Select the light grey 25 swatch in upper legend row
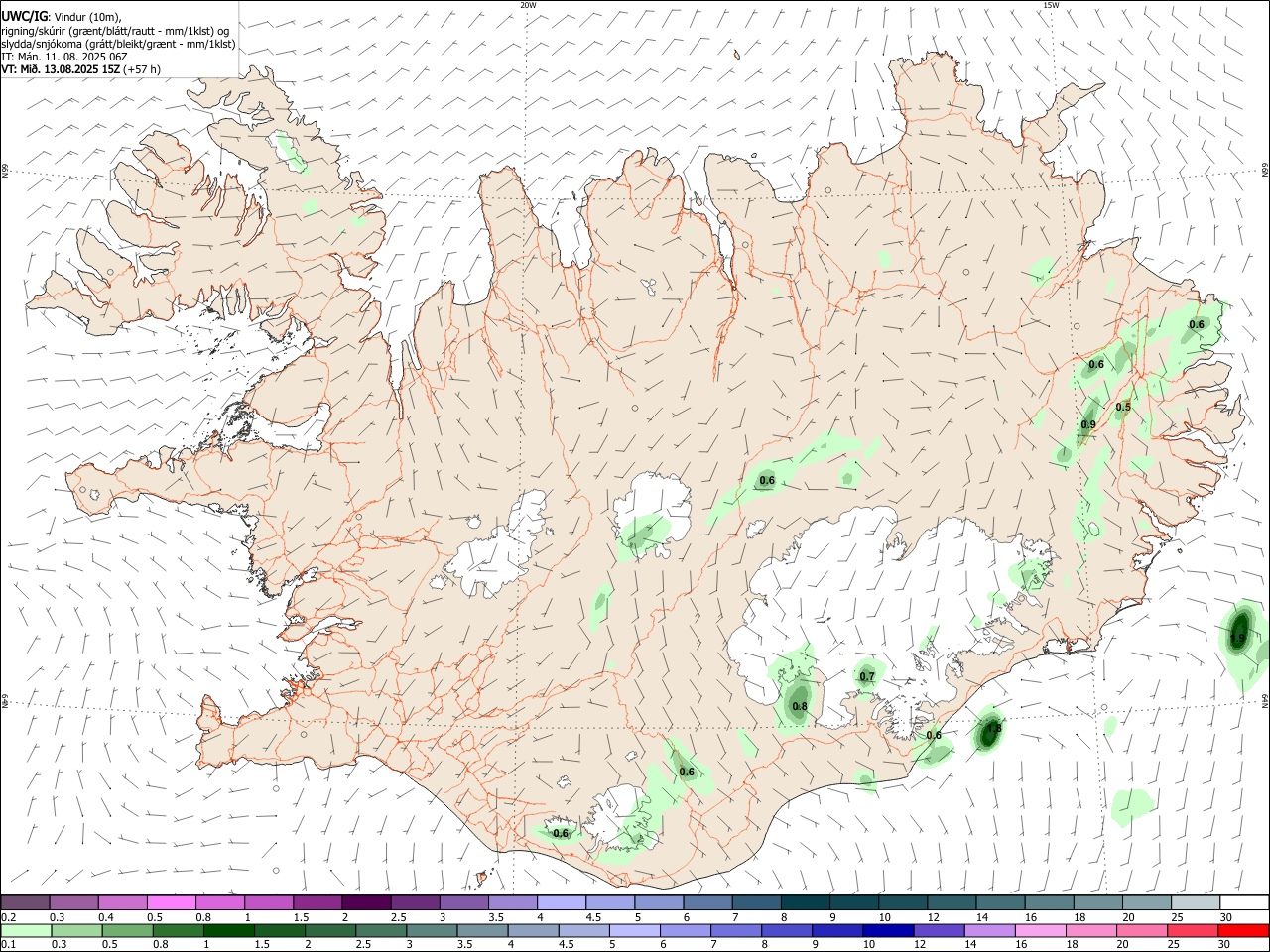This screenshot has width=1270, height=952. coord(1196,902)
